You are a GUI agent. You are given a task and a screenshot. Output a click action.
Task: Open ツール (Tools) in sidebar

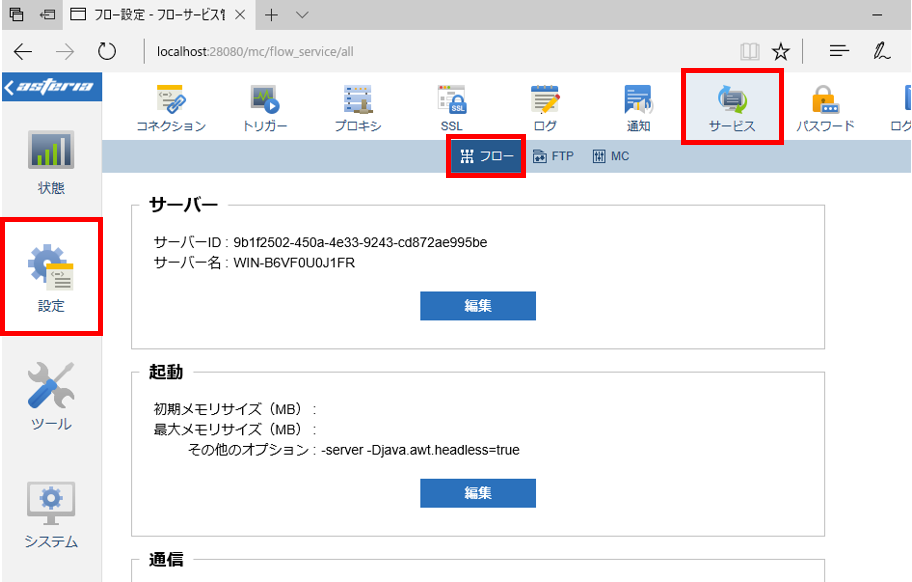(51, 397)
